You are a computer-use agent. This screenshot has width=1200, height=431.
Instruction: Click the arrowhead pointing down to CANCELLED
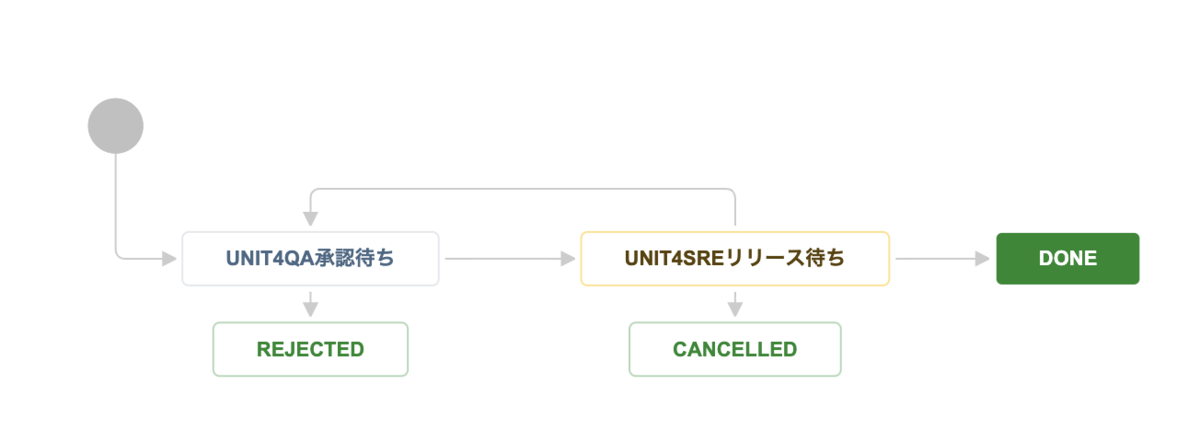(734, 310)
